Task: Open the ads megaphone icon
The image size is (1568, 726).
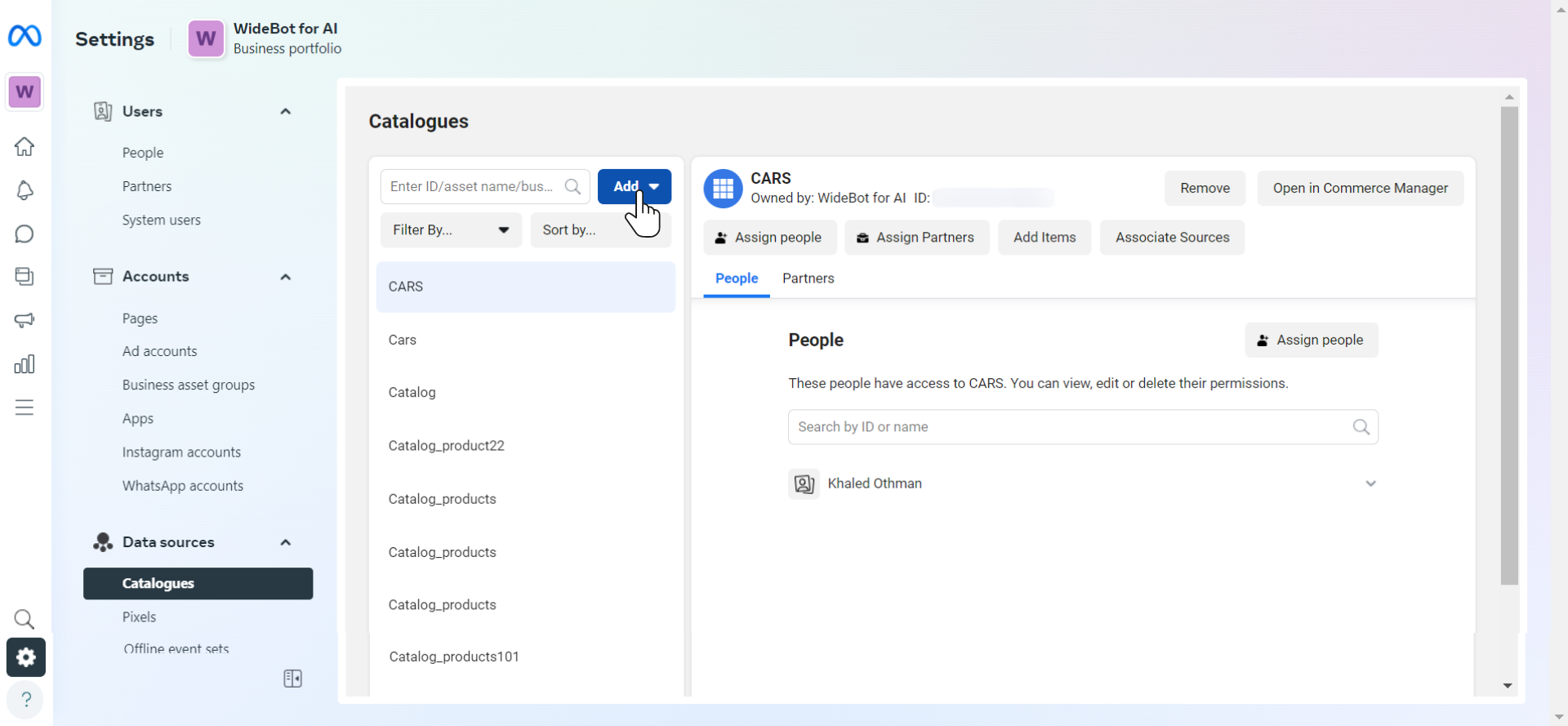Action: point(24,320)
